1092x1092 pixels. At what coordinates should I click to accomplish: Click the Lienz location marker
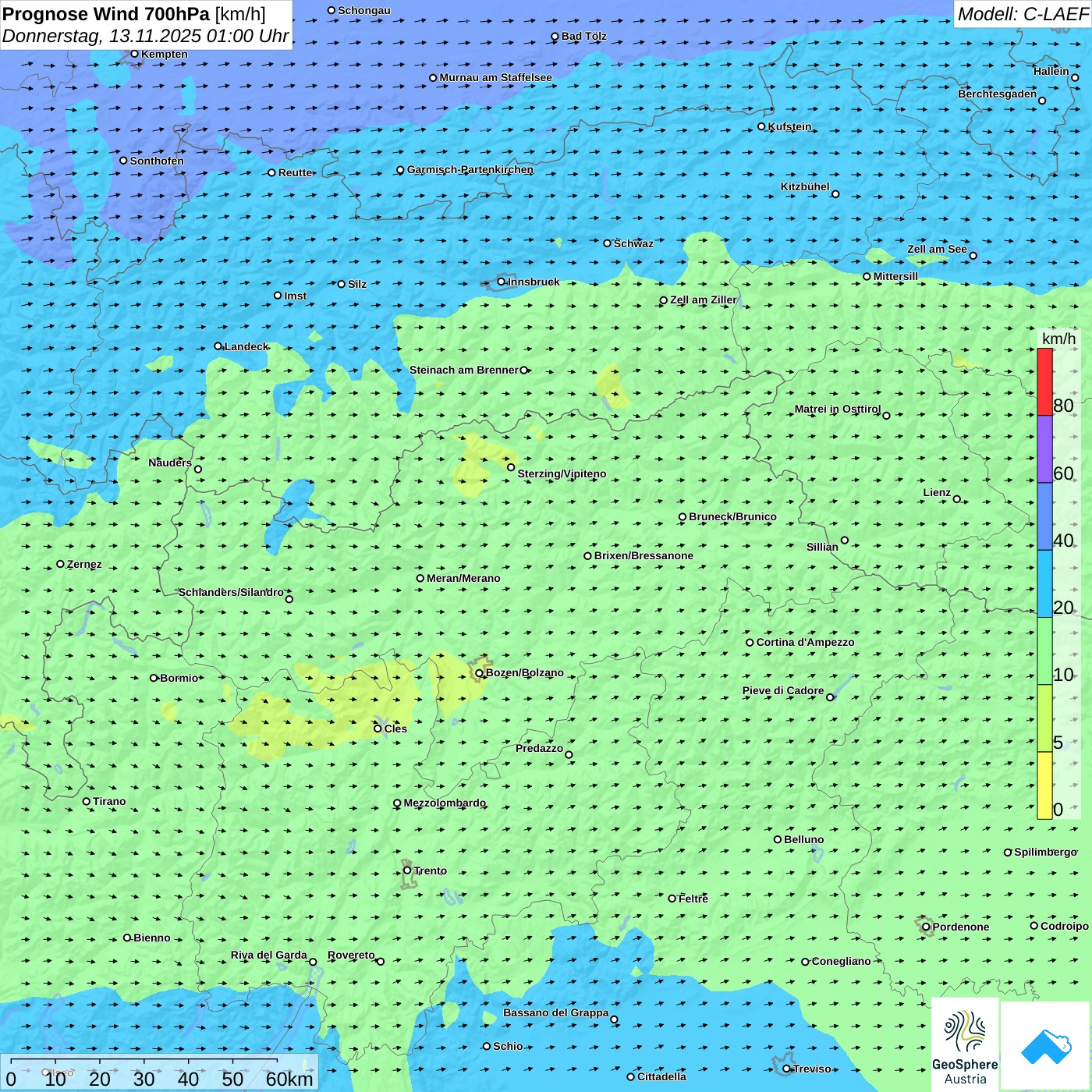957,499
